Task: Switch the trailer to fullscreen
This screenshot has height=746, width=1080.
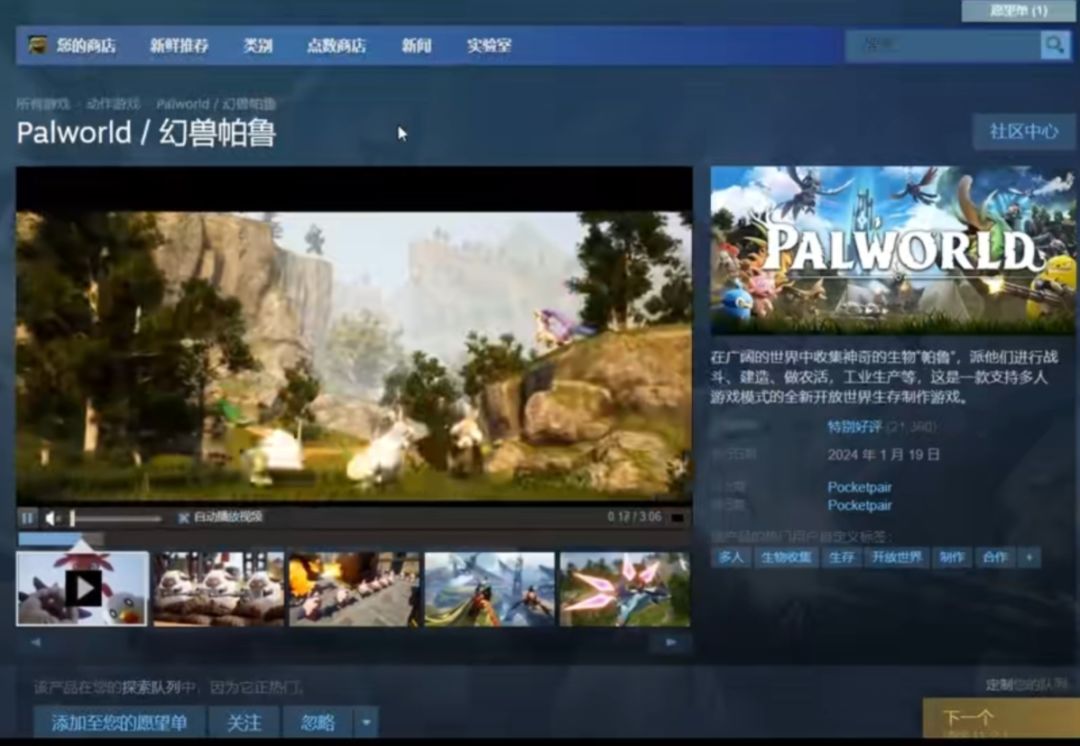Action: click(677, 517)
